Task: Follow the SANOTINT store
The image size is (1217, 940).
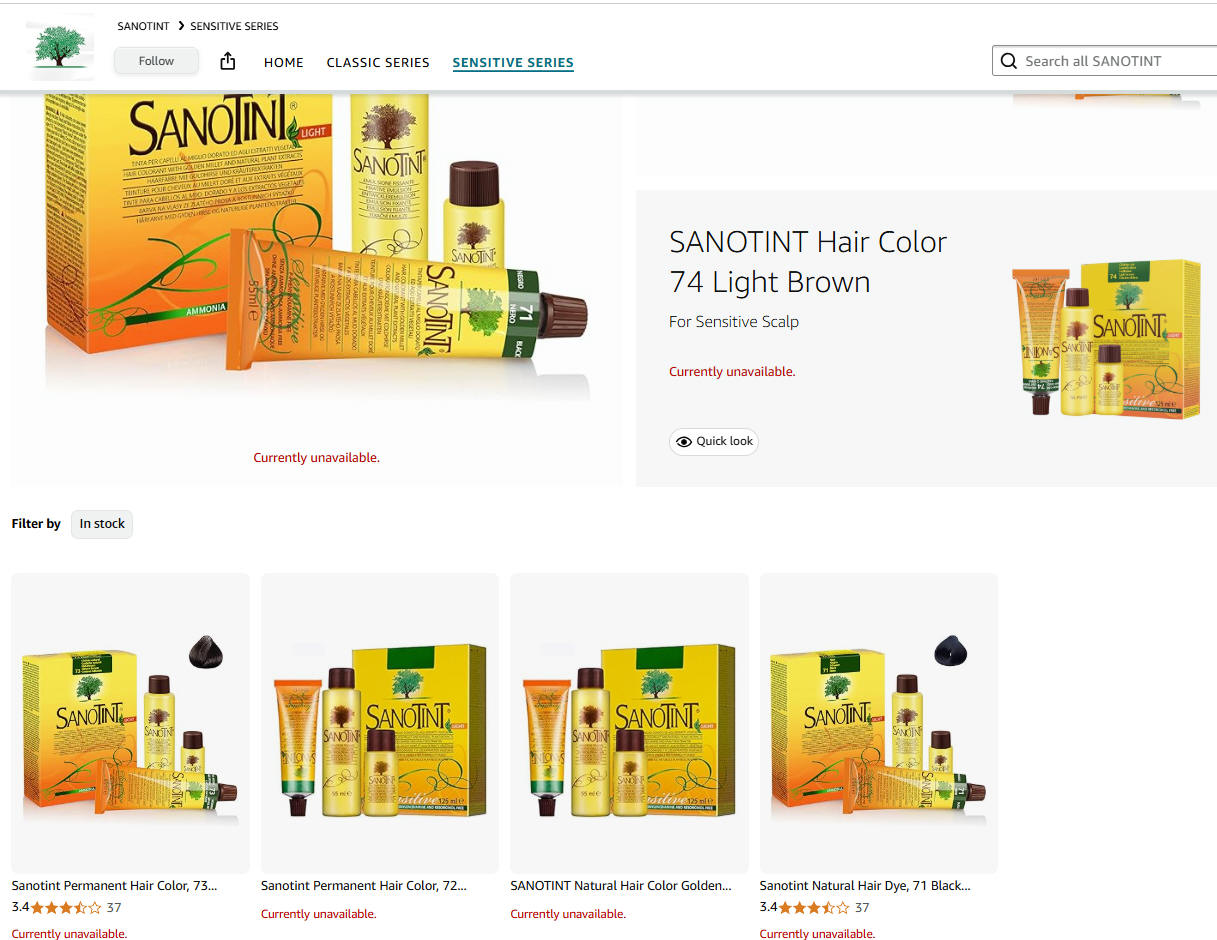Action: point(156,61)
